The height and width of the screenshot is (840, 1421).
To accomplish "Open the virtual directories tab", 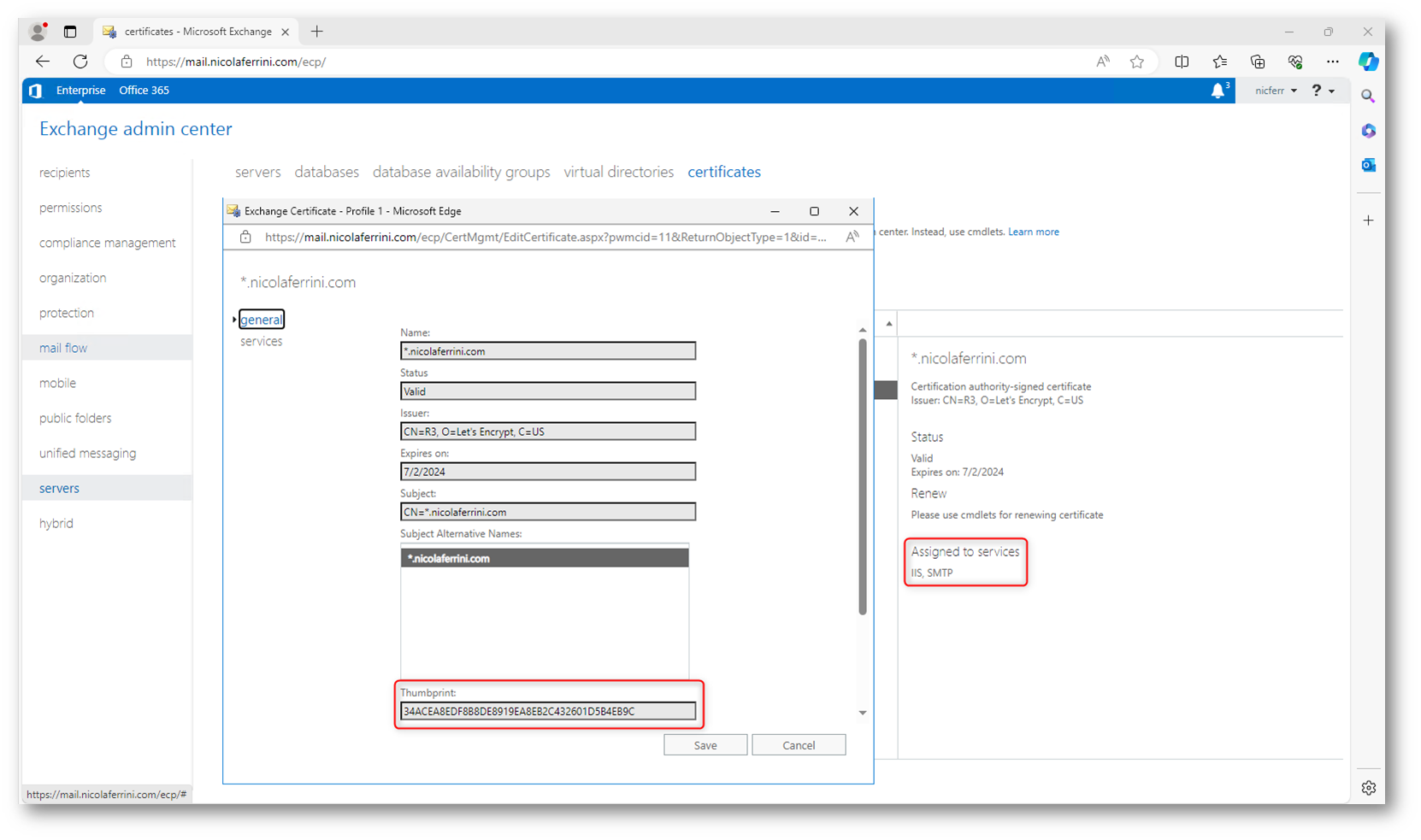I will 618,172.
